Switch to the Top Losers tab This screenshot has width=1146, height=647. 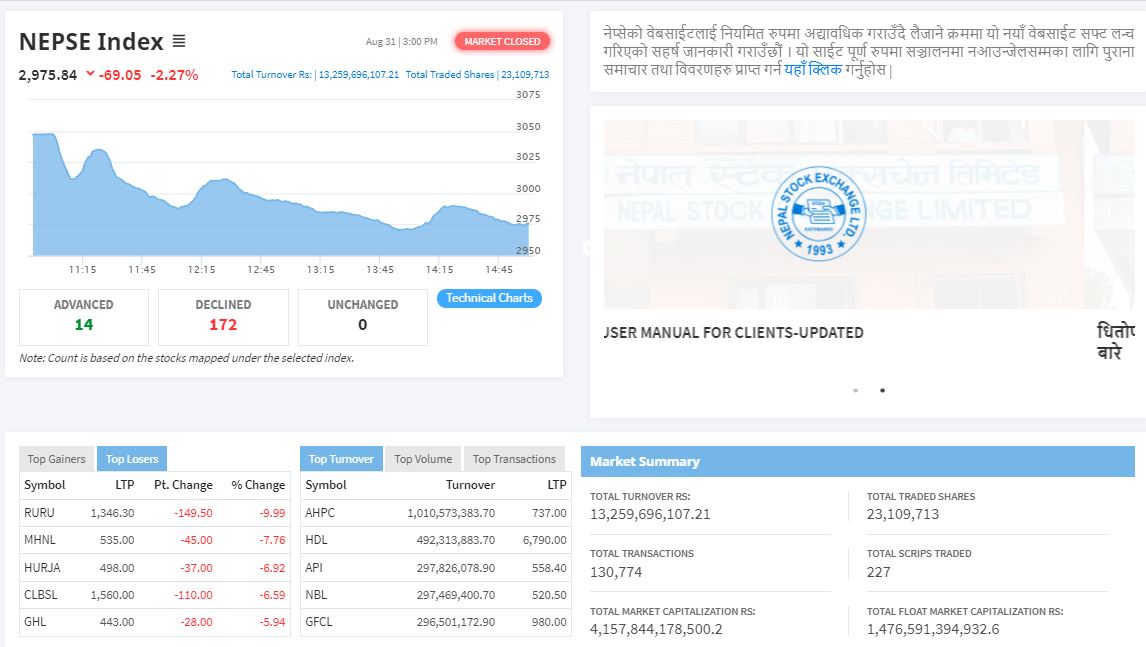132,459
